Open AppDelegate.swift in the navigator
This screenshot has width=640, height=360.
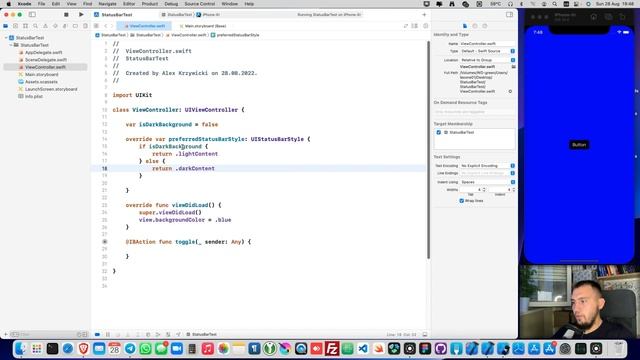(x=43, y=52)
